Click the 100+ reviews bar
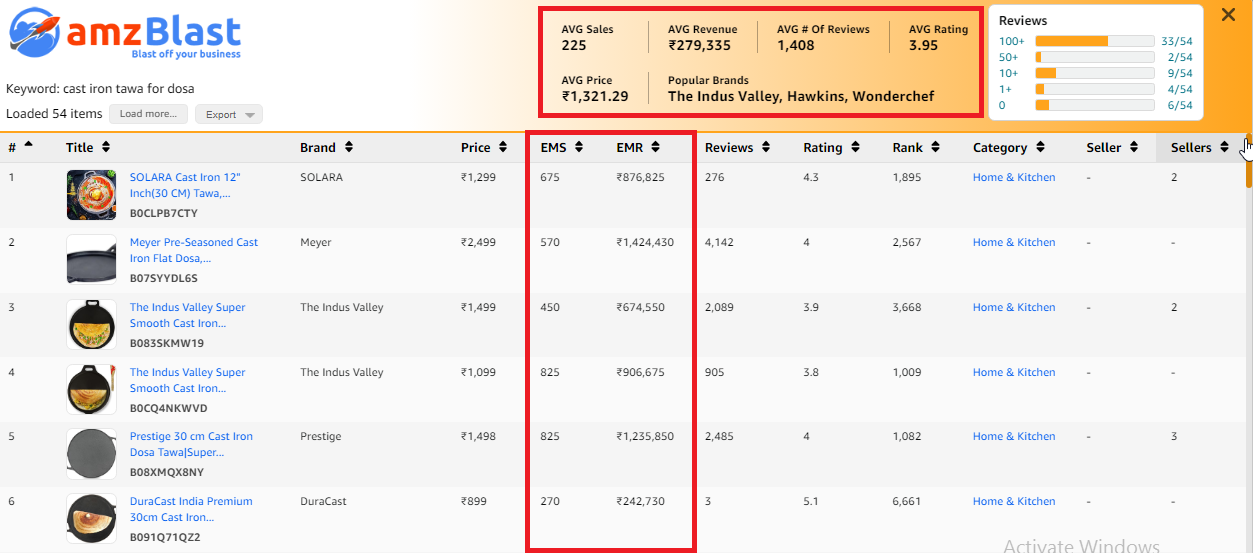This screenshot has height=553, width=1253. click(x=1095, y=41)
